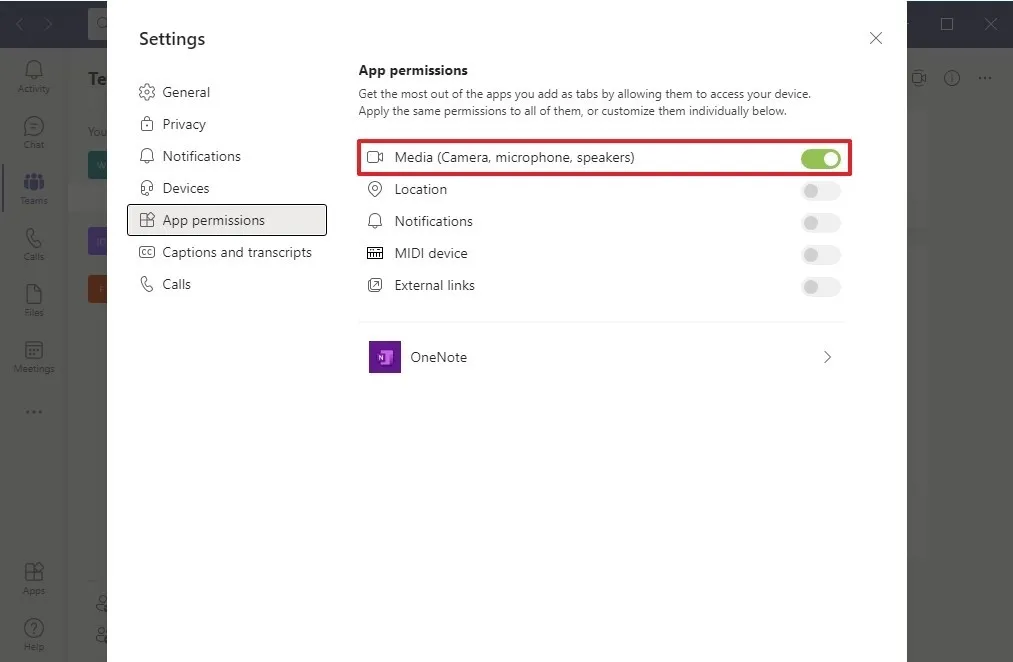The image size is (1013, 662).
Task: Go back with the history back arrow
Action: (x=19, y=24)
